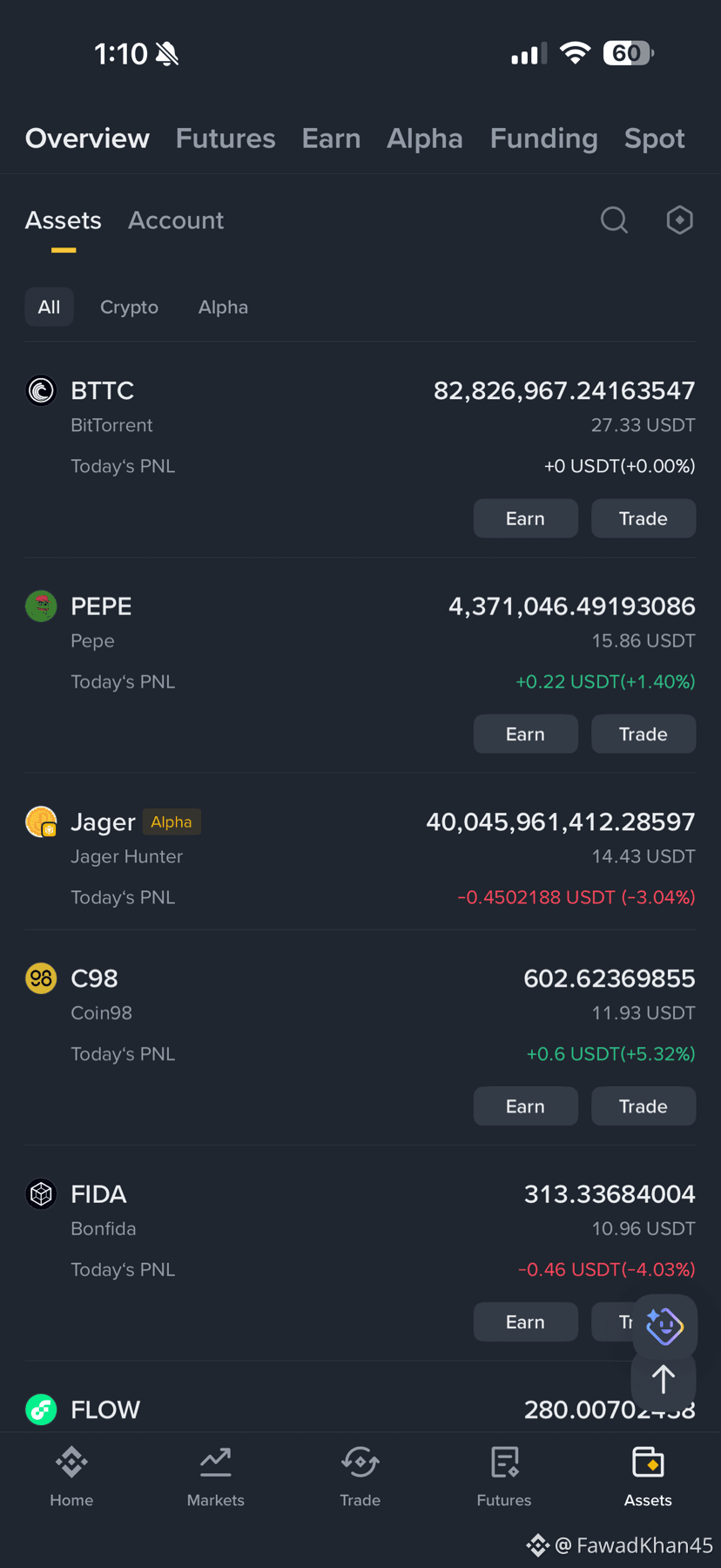Tap the AI assistant smiley icon

point(664,1326)
